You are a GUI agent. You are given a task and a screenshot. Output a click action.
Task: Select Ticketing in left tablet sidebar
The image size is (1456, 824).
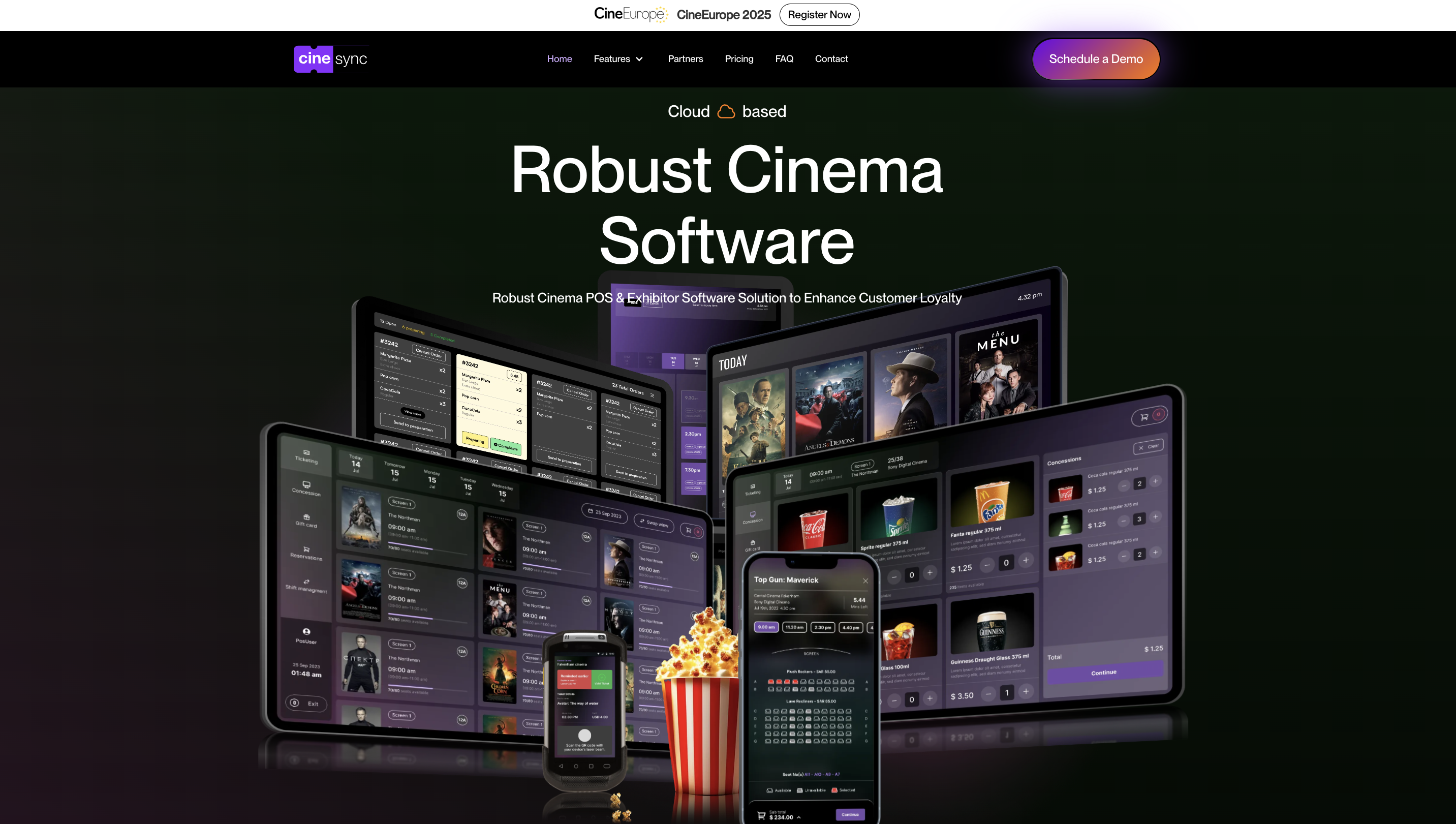(x=306, y=456)
